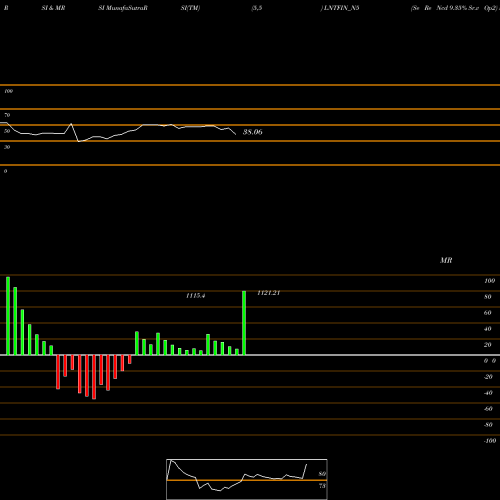Click the RSI axis label 30
Viewport: 500px width, 500px height.
(7, 147)
